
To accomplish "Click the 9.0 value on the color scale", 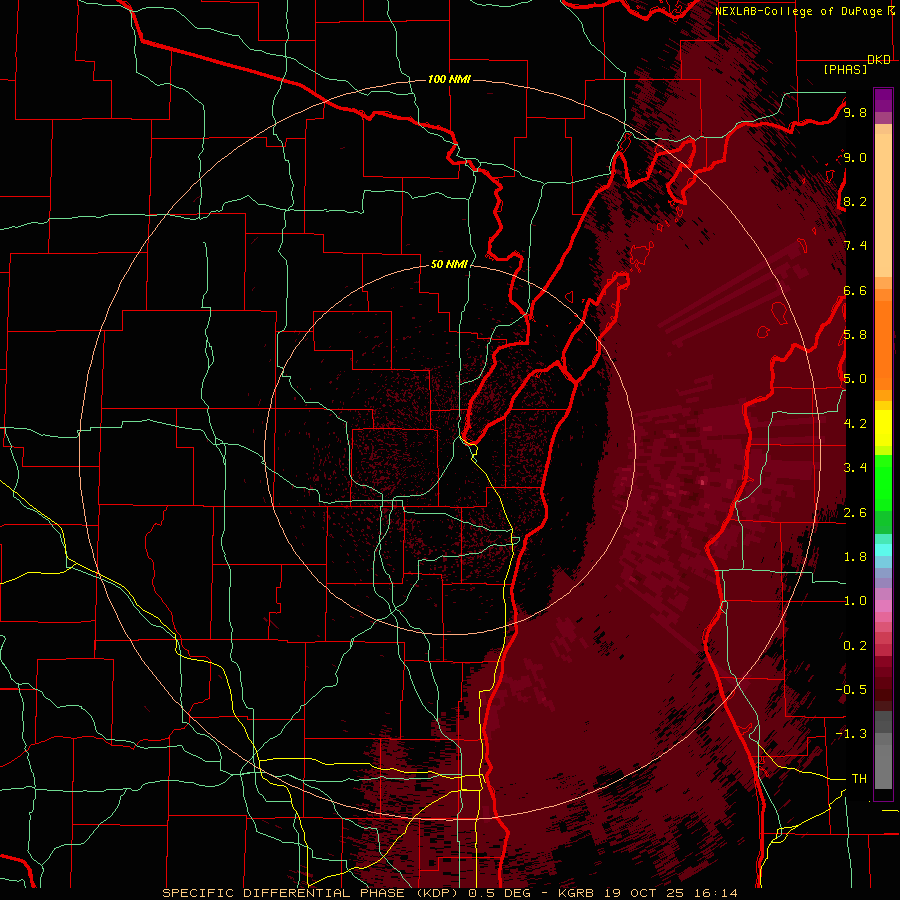I will [x=855, y=157].
